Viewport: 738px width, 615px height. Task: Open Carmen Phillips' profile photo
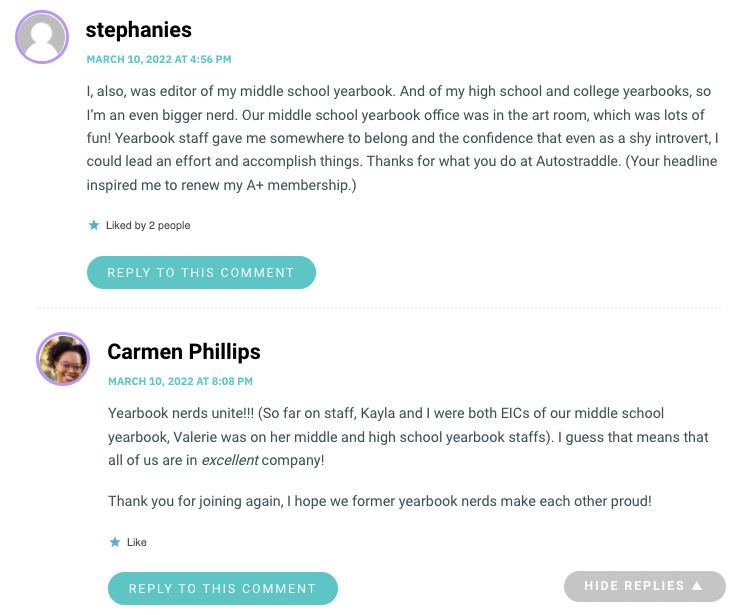pos(63,359)
